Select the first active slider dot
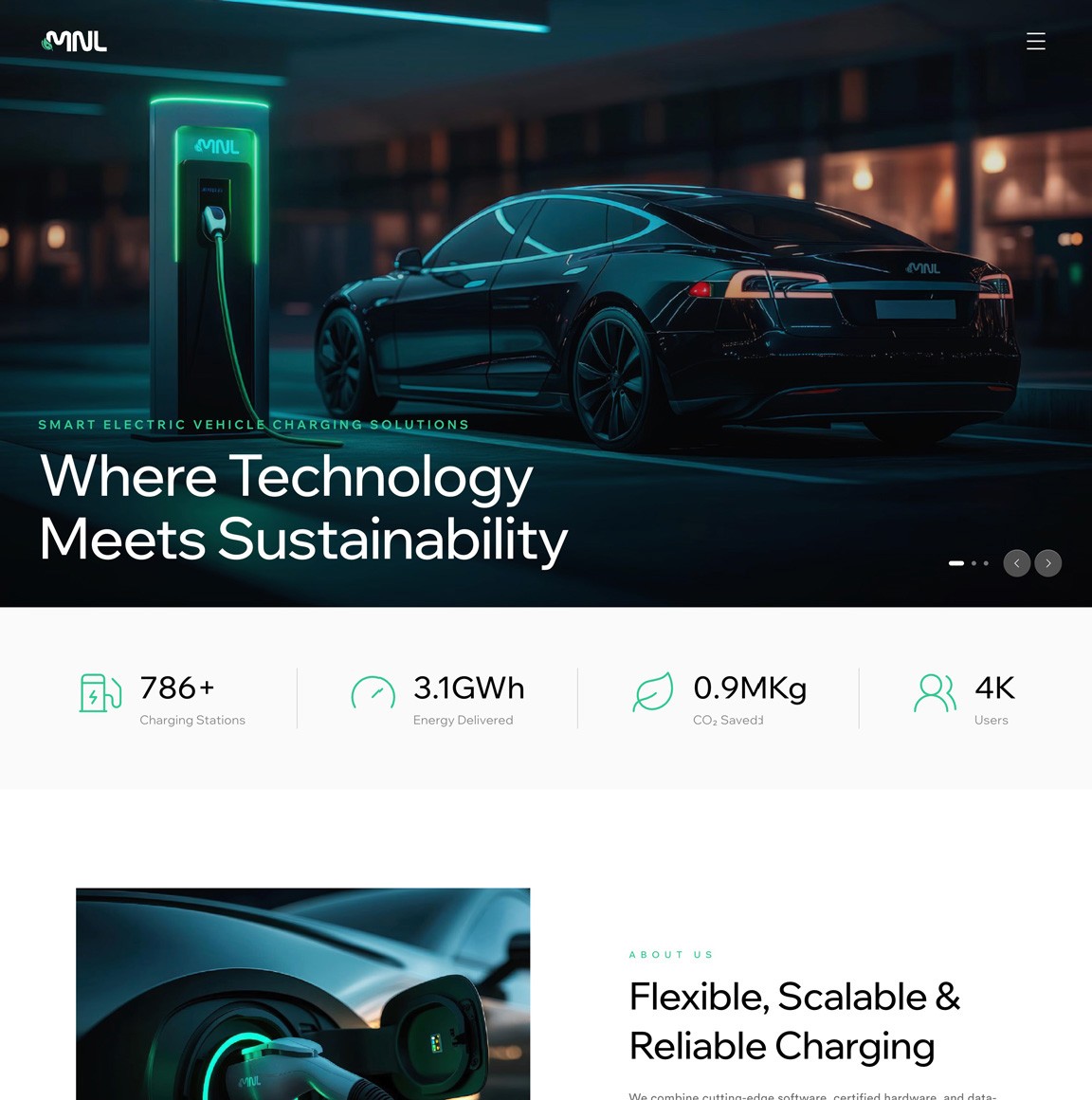Viewport: 1092px width, 1100px height. [x=955, y=563]
